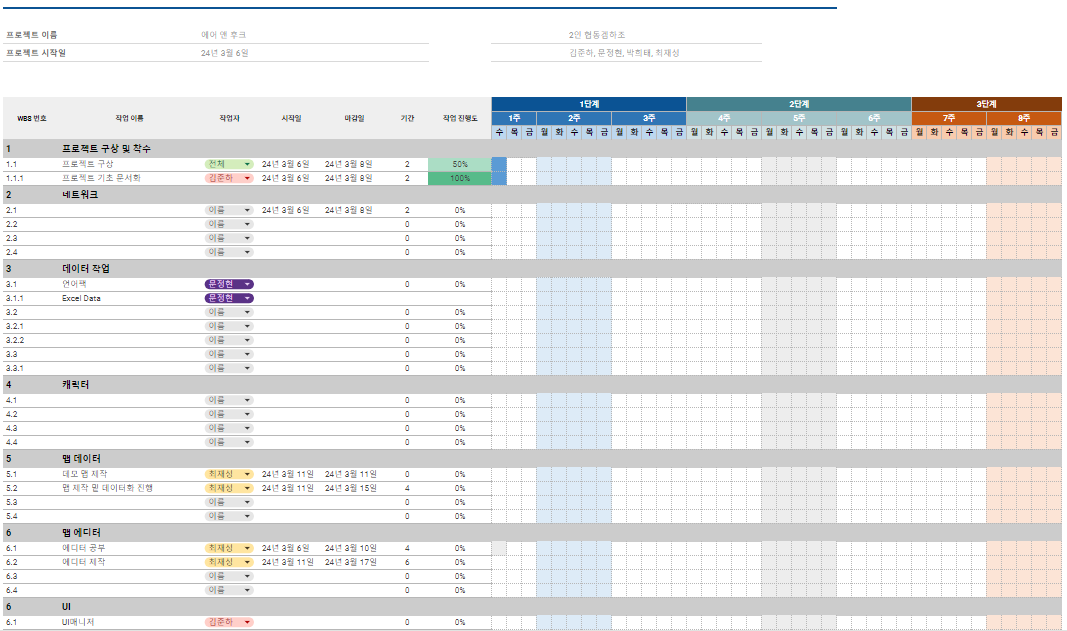Click the 프로젝트 시작일 label
This screenshot has height=631, width=1067.
coord(36,53)
